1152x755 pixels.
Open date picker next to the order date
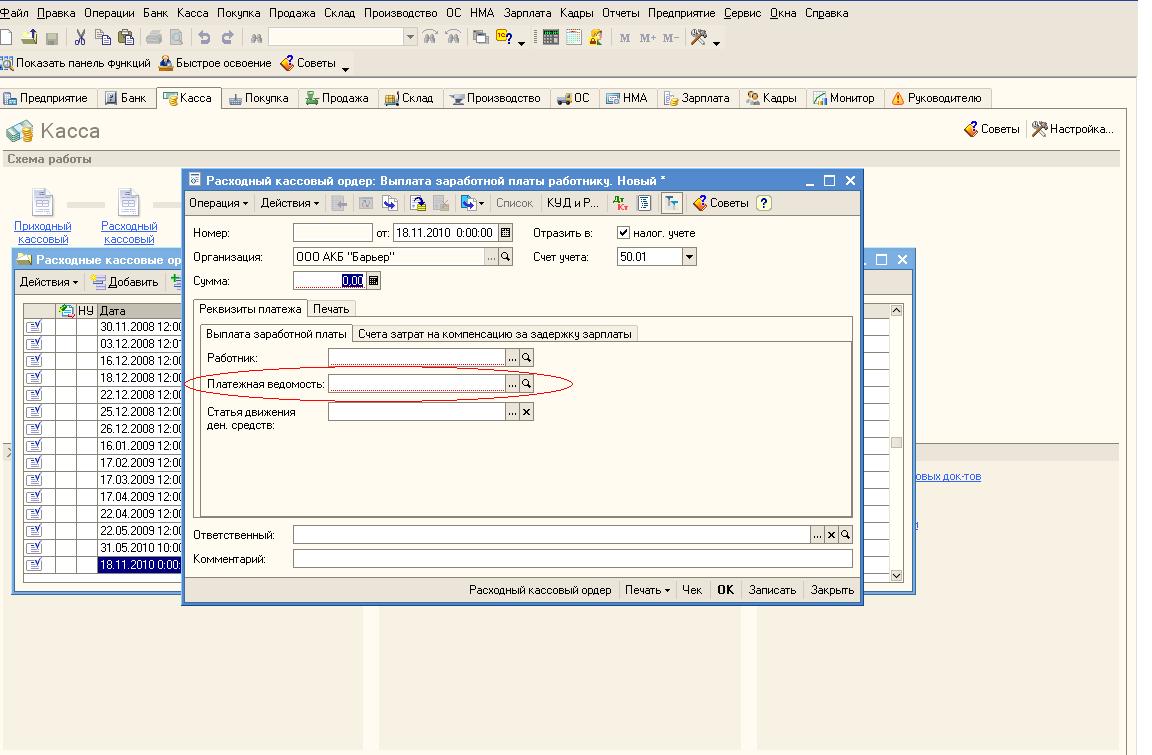pos(505,233)
